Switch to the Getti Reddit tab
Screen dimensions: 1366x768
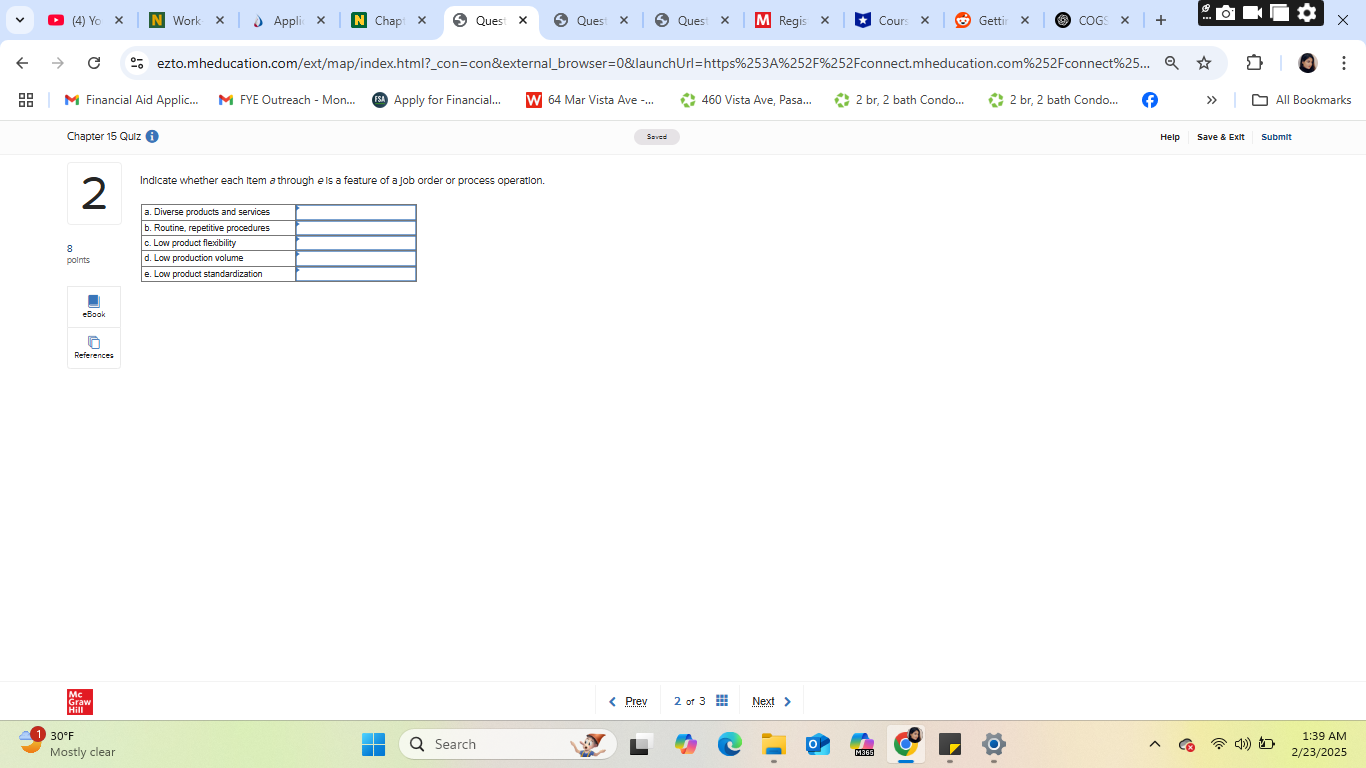[995, 20]
